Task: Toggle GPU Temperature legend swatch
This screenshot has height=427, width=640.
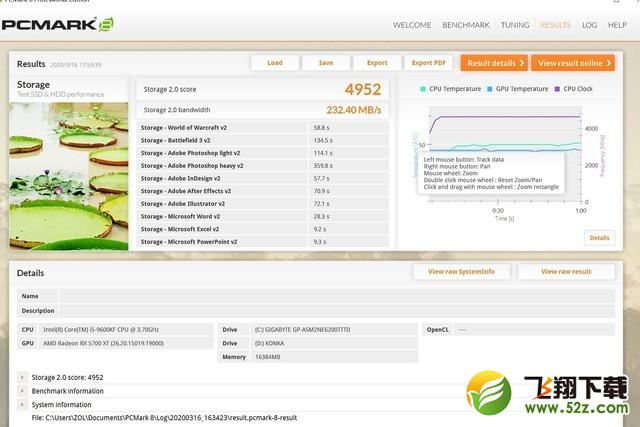Action: click(x=490, y=89)
